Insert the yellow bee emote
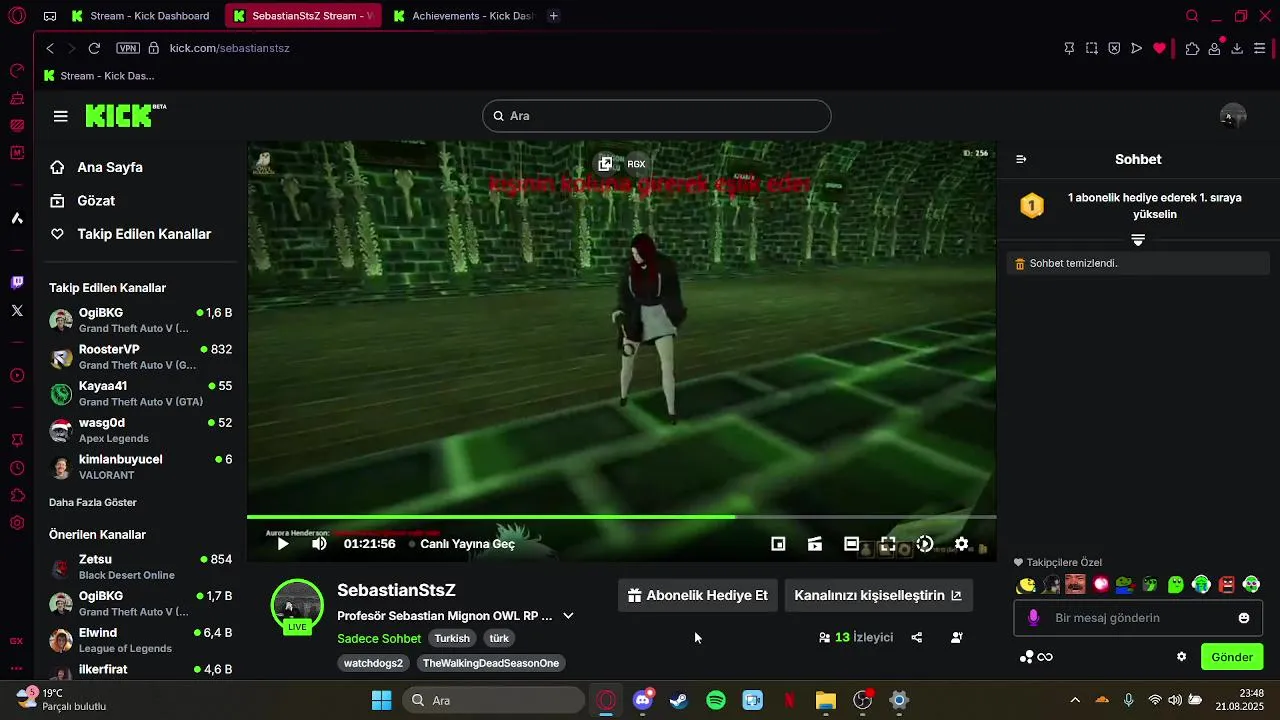 point(1026,584)
